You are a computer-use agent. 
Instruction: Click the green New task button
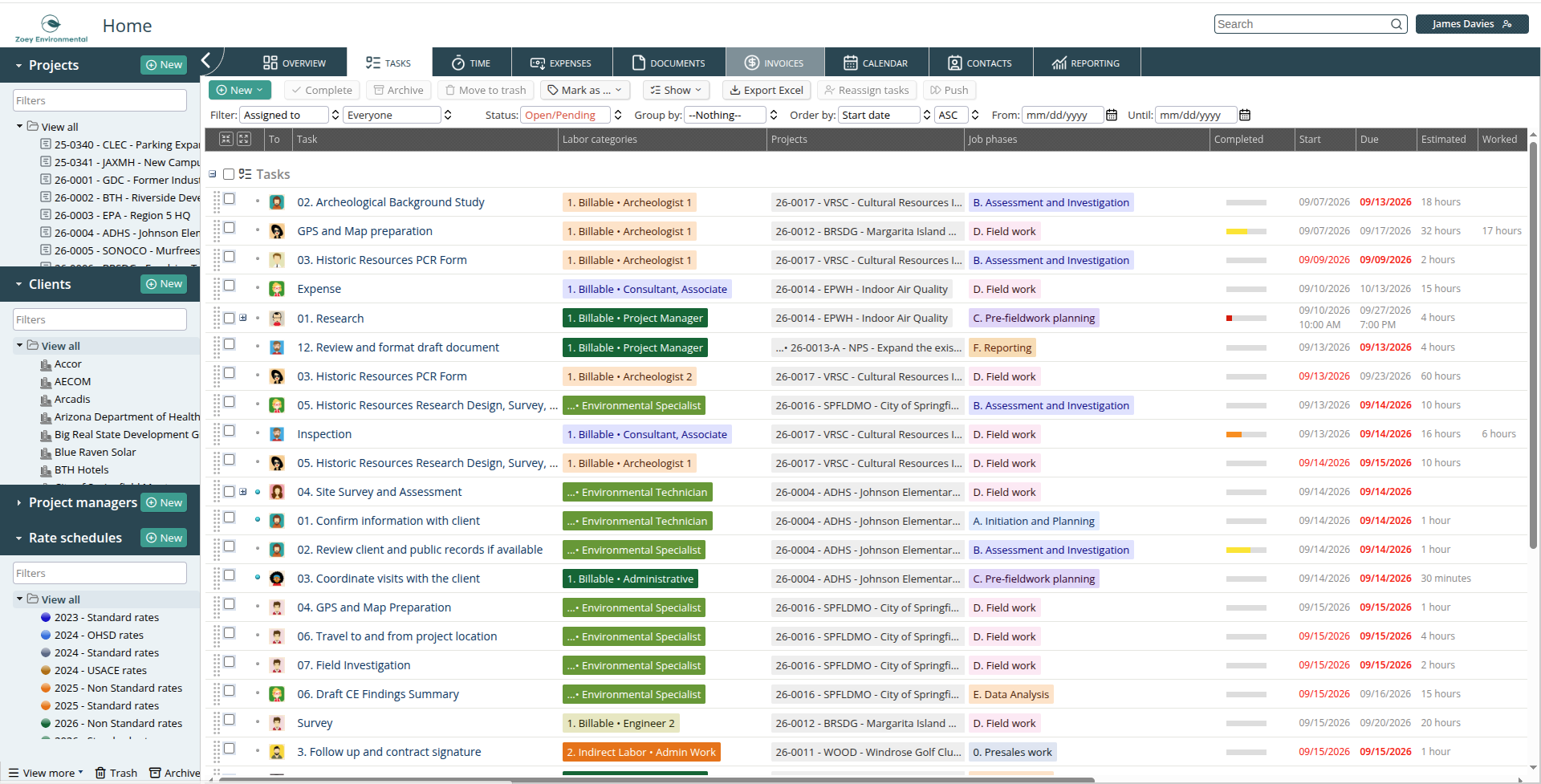click(240, 90)
